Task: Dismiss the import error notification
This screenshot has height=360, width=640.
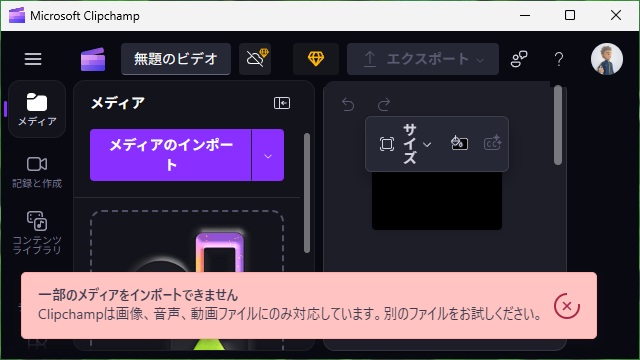Action: click(x=567, y=306)
